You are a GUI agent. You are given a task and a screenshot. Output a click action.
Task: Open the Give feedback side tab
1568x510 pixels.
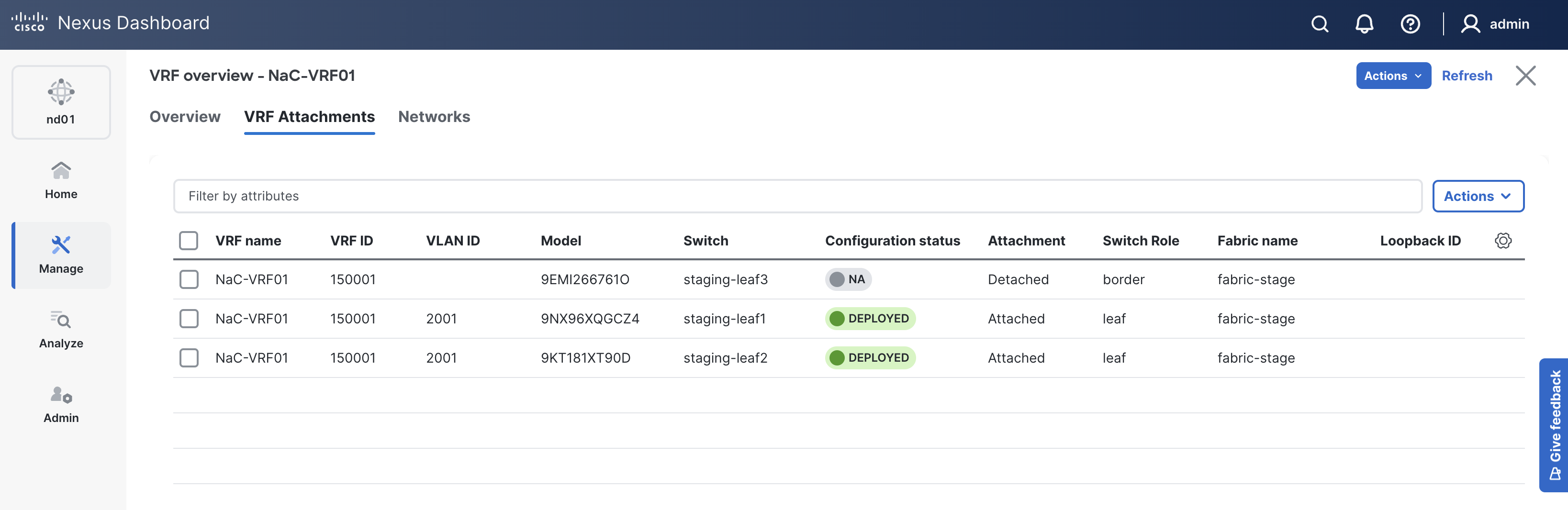[1554, 424]
